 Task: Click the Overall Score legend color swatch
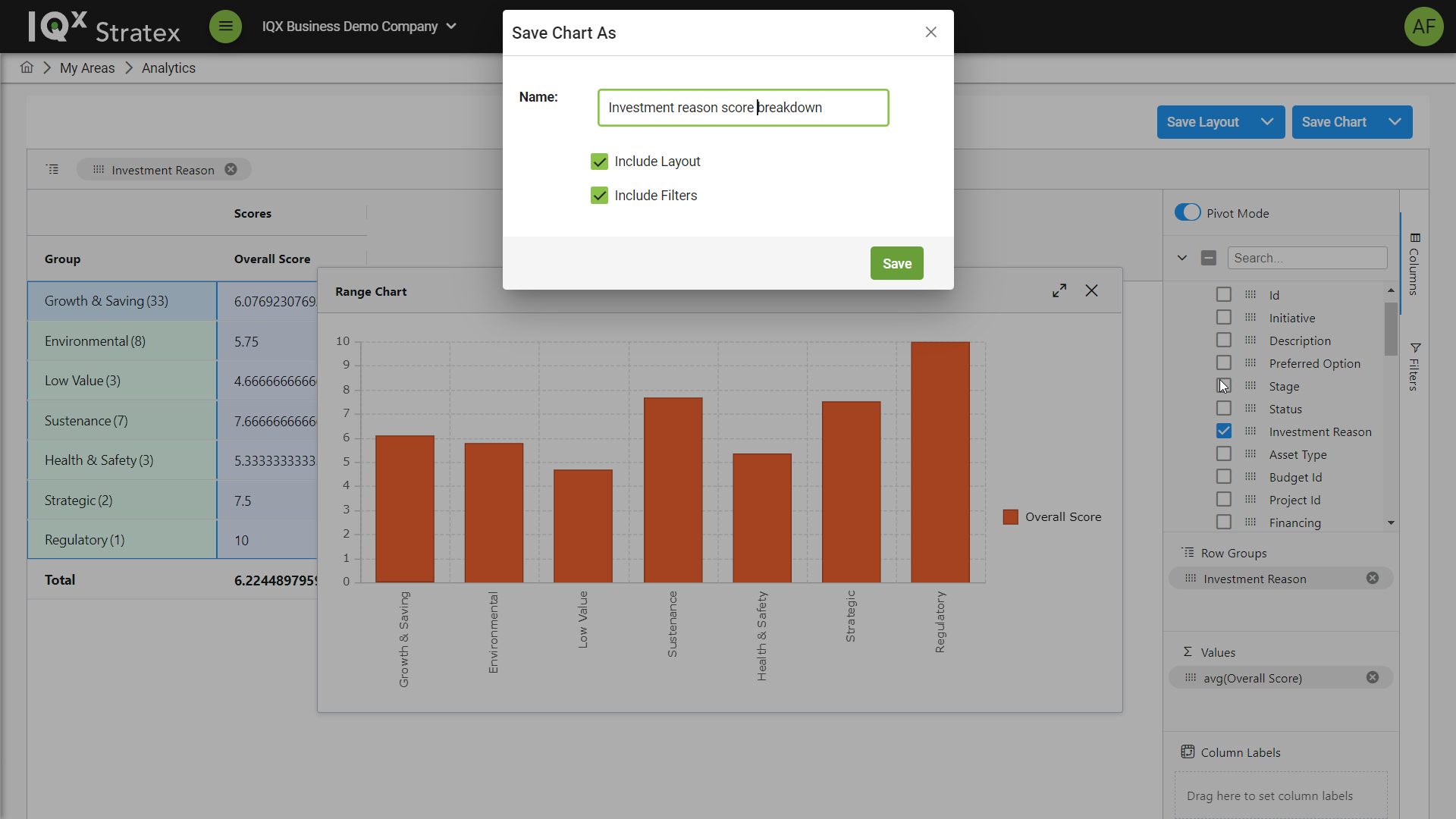(x=1010, y=517)
